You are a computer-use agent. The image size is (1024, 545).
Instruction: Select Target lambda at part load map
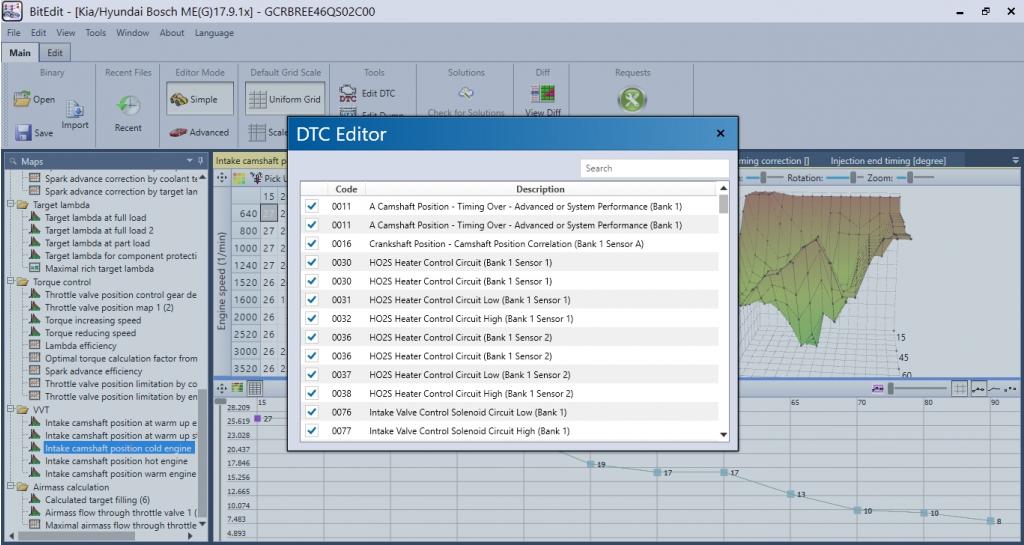(97, 243)
